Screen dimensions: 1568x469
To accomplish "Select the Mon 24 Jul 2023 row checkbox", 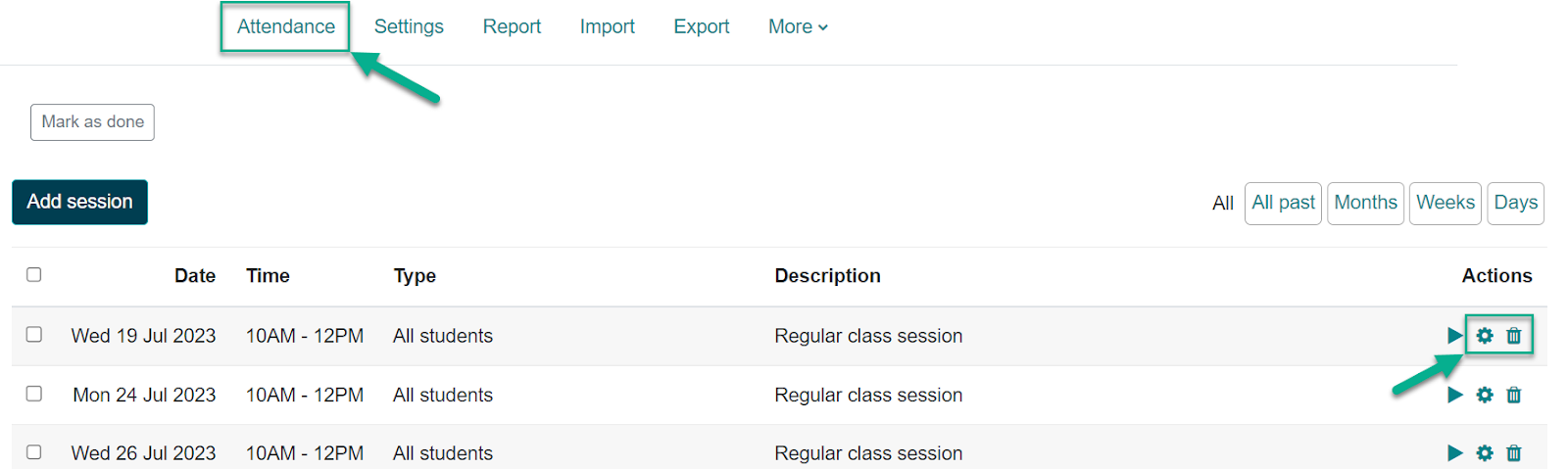I will click(34, 393).
